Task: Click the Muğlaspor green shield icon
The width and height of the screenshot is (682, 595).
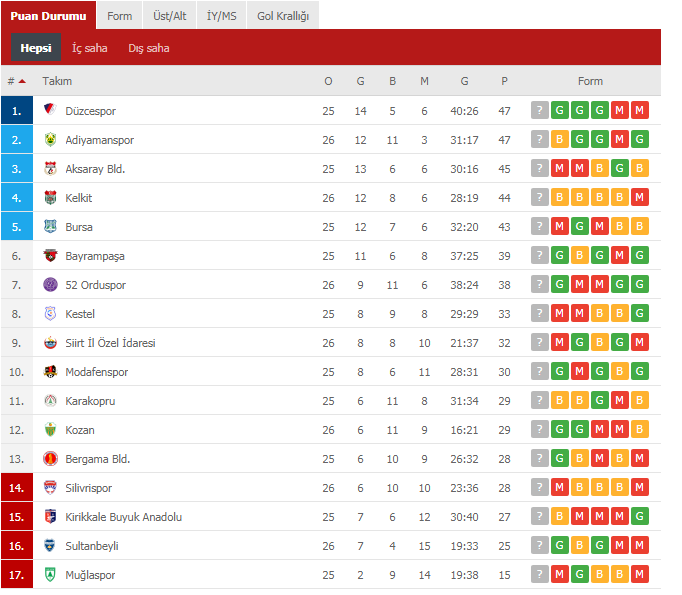Action: (x=50, y=575)
